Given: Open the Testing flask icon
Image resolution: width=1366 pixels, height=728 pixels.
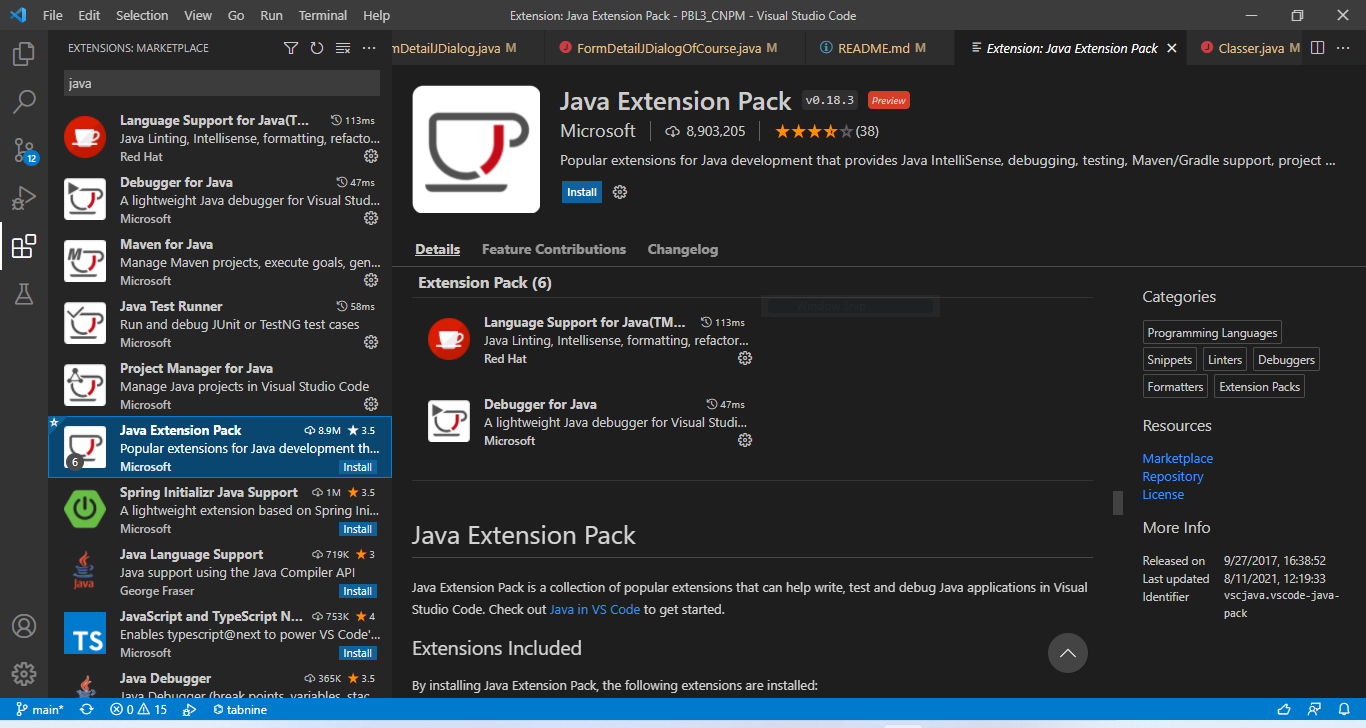Looking at the screenshot, I should 24,293.
